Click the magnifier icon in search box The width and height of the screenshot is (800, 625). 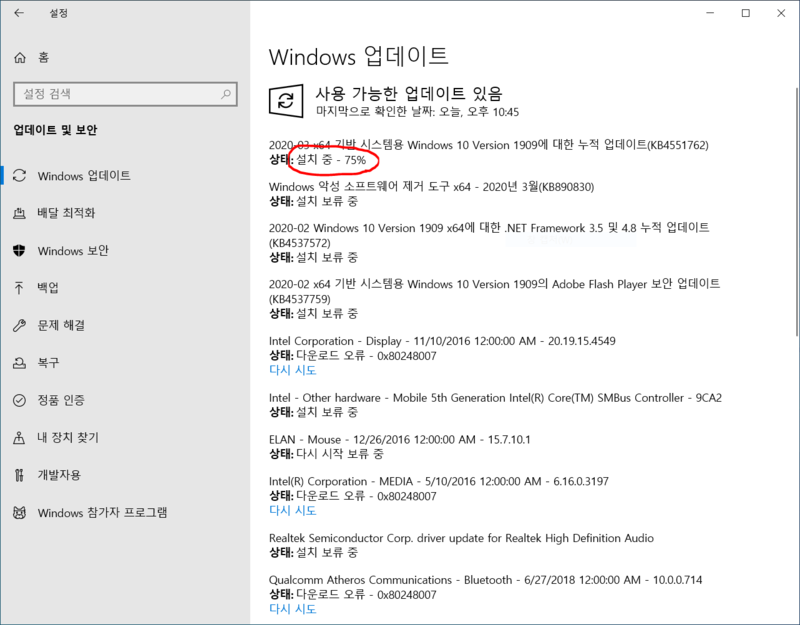(226, 94)
